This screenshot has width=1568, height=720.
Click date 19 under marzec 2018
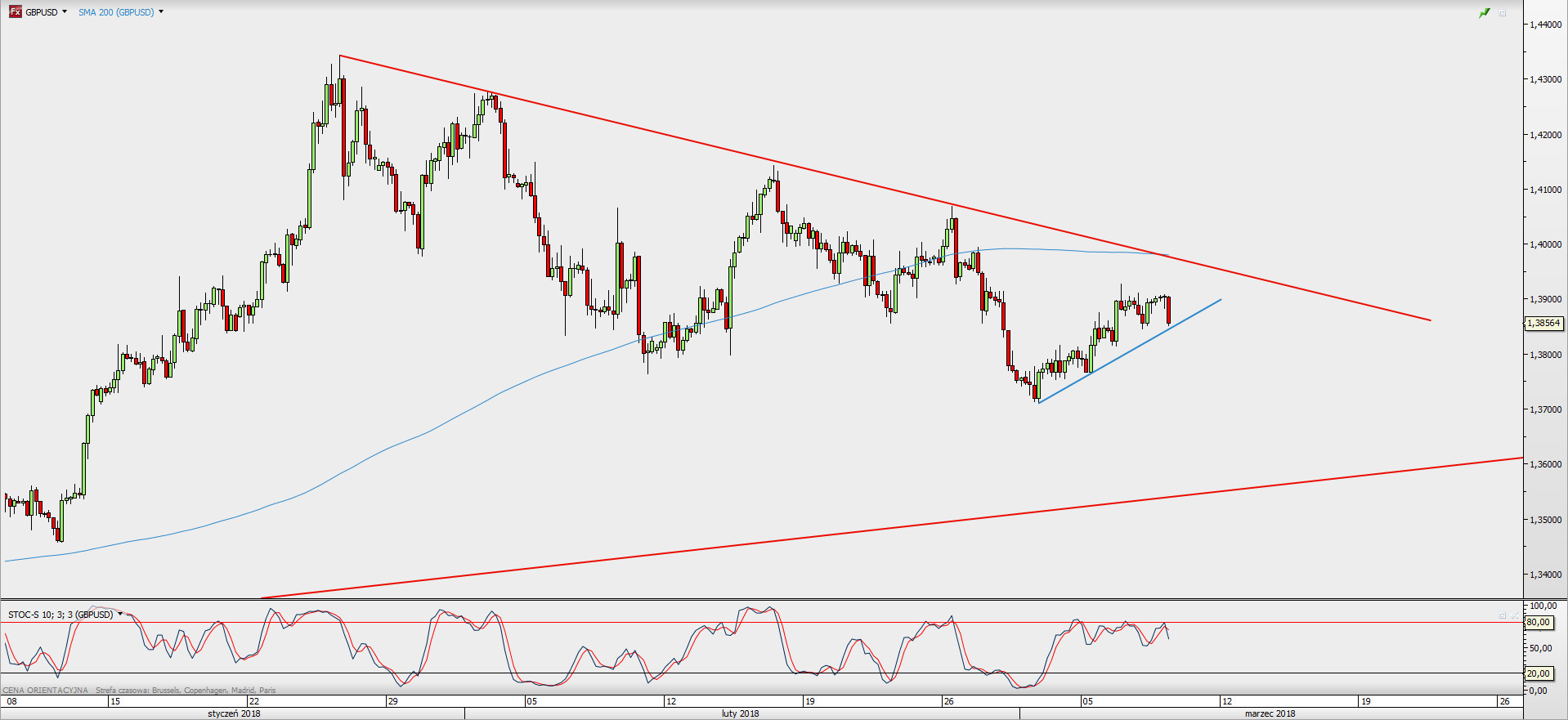click(1365, 701)
